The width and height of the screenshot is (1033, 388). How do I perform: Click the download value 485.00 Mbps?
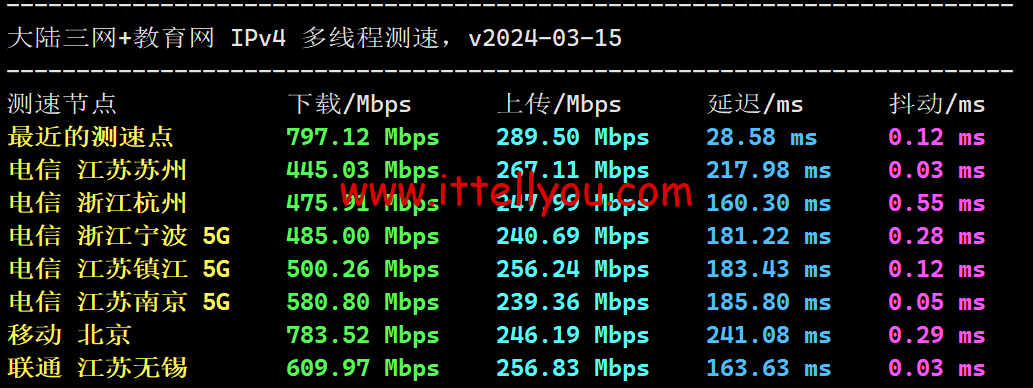coord(363,236)
